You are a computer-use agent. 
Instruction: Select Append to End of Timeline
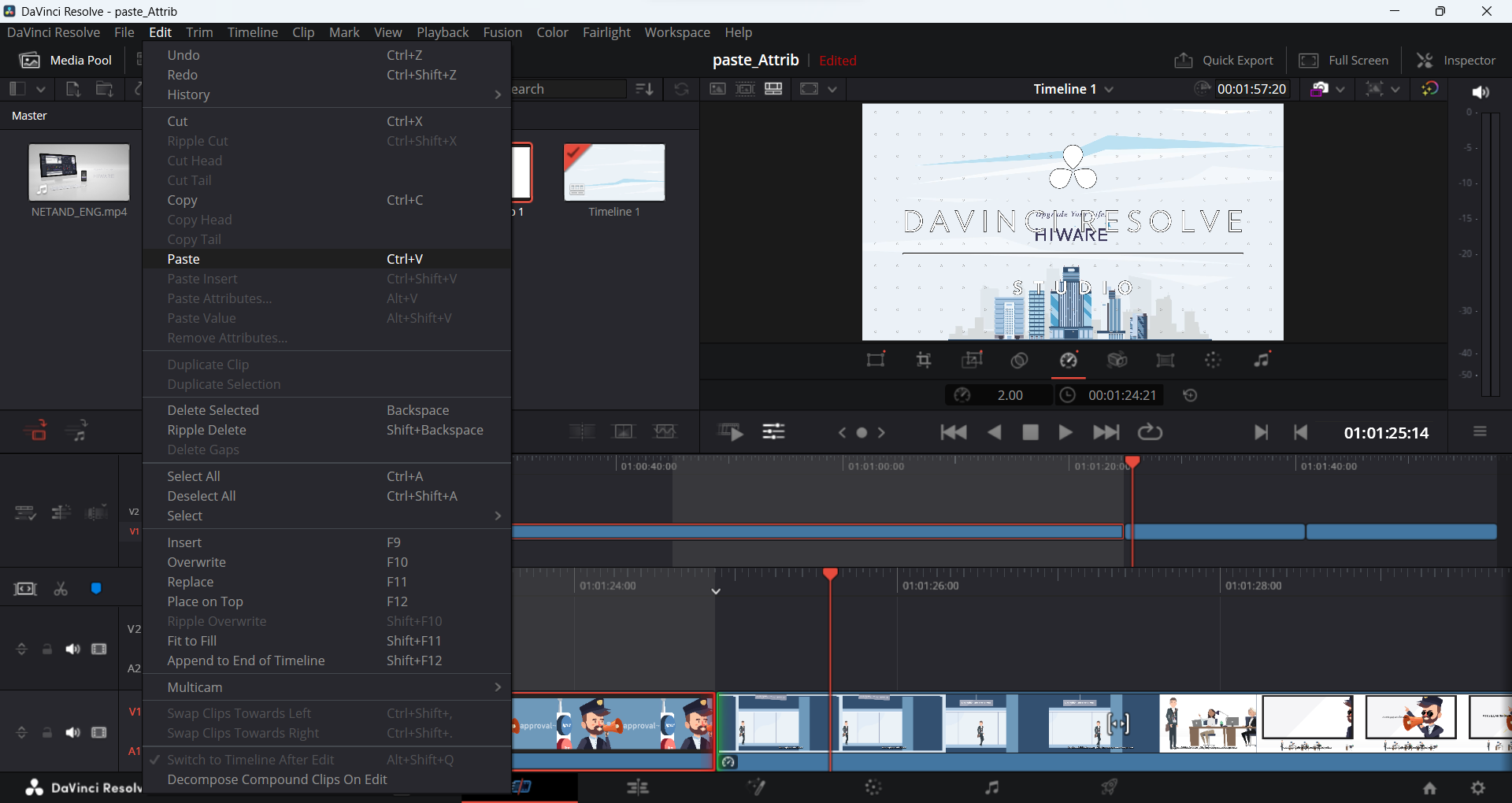tap(327, 661)
